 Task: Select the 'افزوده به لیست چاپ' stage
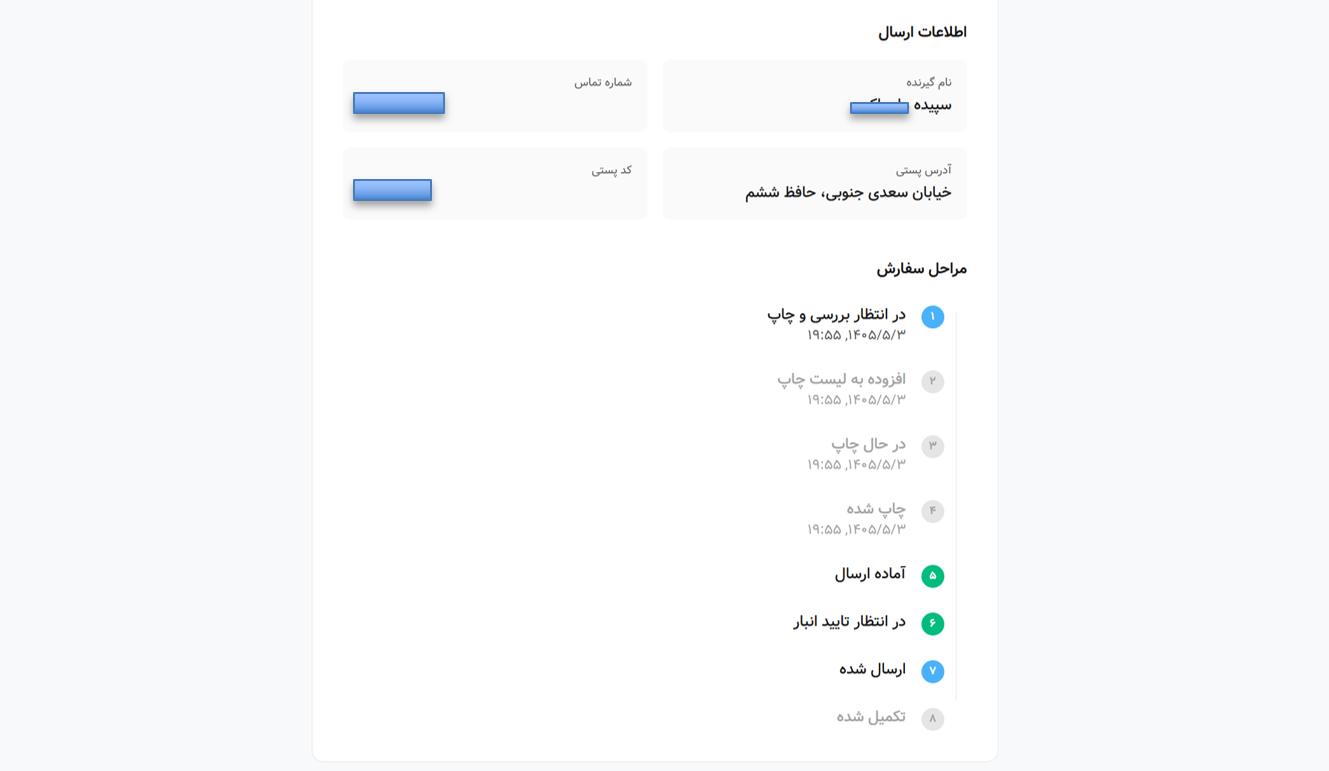pyautogui.click(x=841, y=379)
